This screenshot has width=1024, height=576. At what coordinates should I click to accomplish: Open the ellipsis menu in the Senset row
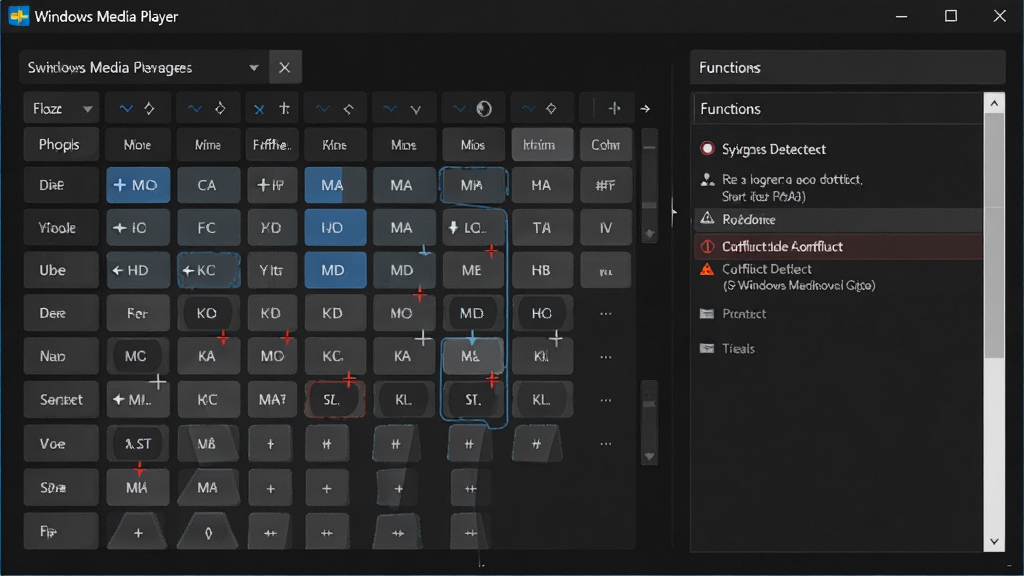click(x=605, y=400)
